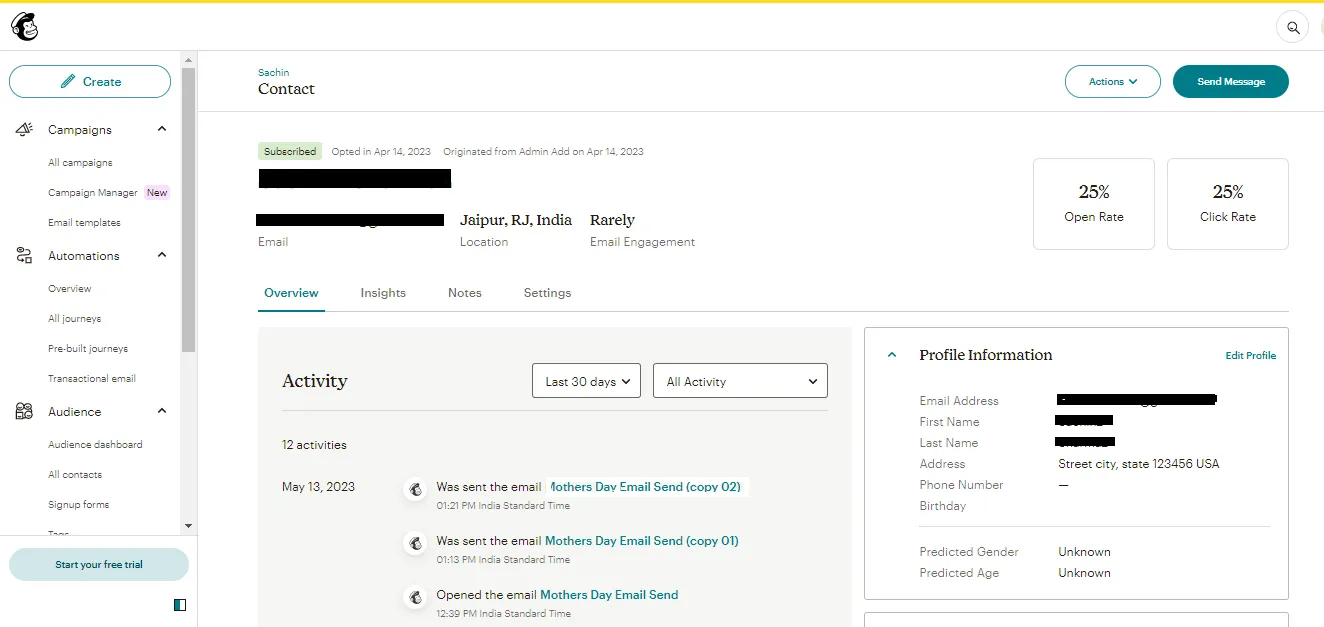Open Mothers Day Email Send (copy 01) link
The width and height of the screenshot is (1324, 627).
(641, 541)
